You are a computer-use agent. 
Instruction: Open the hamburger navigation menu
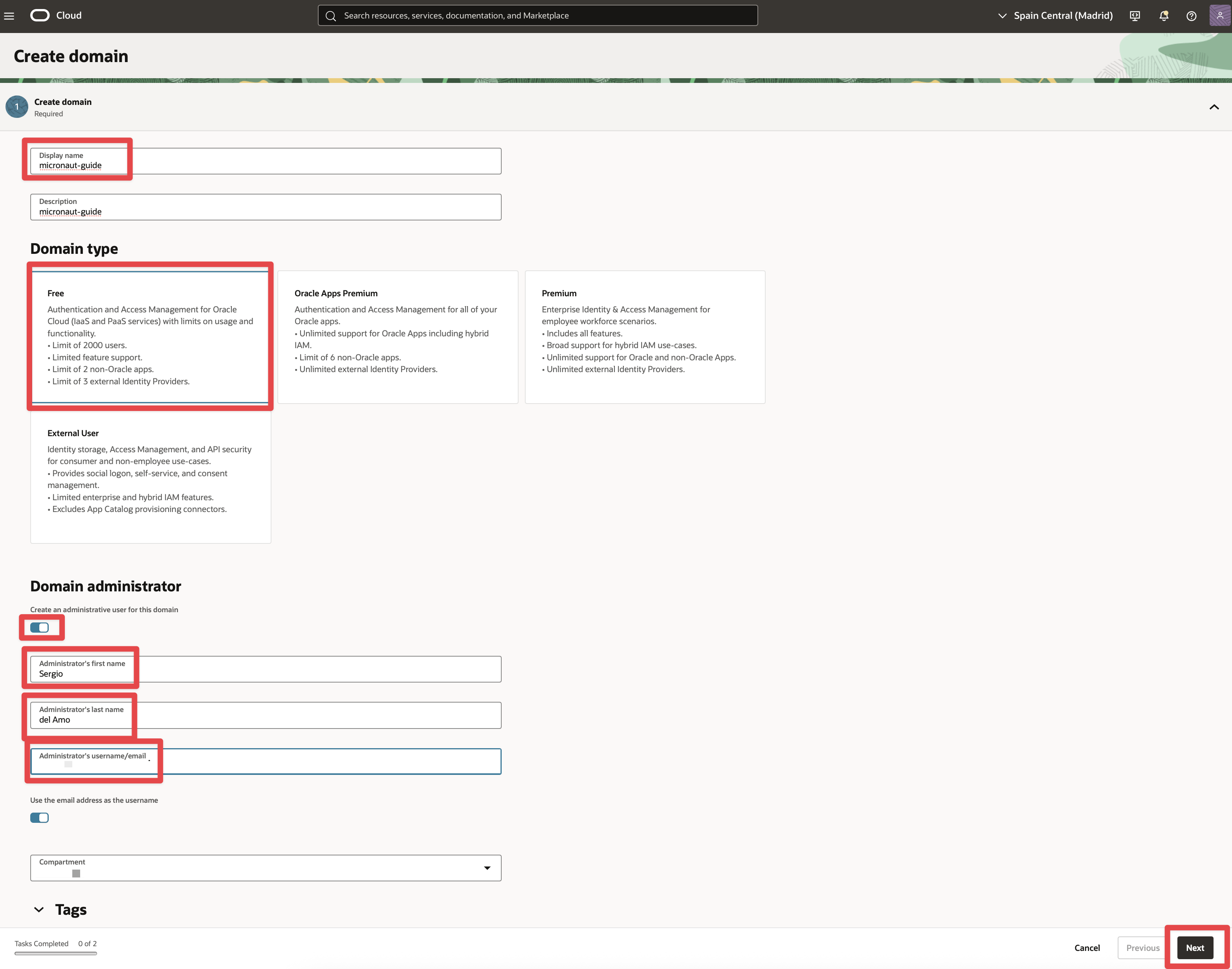[9, 16]
